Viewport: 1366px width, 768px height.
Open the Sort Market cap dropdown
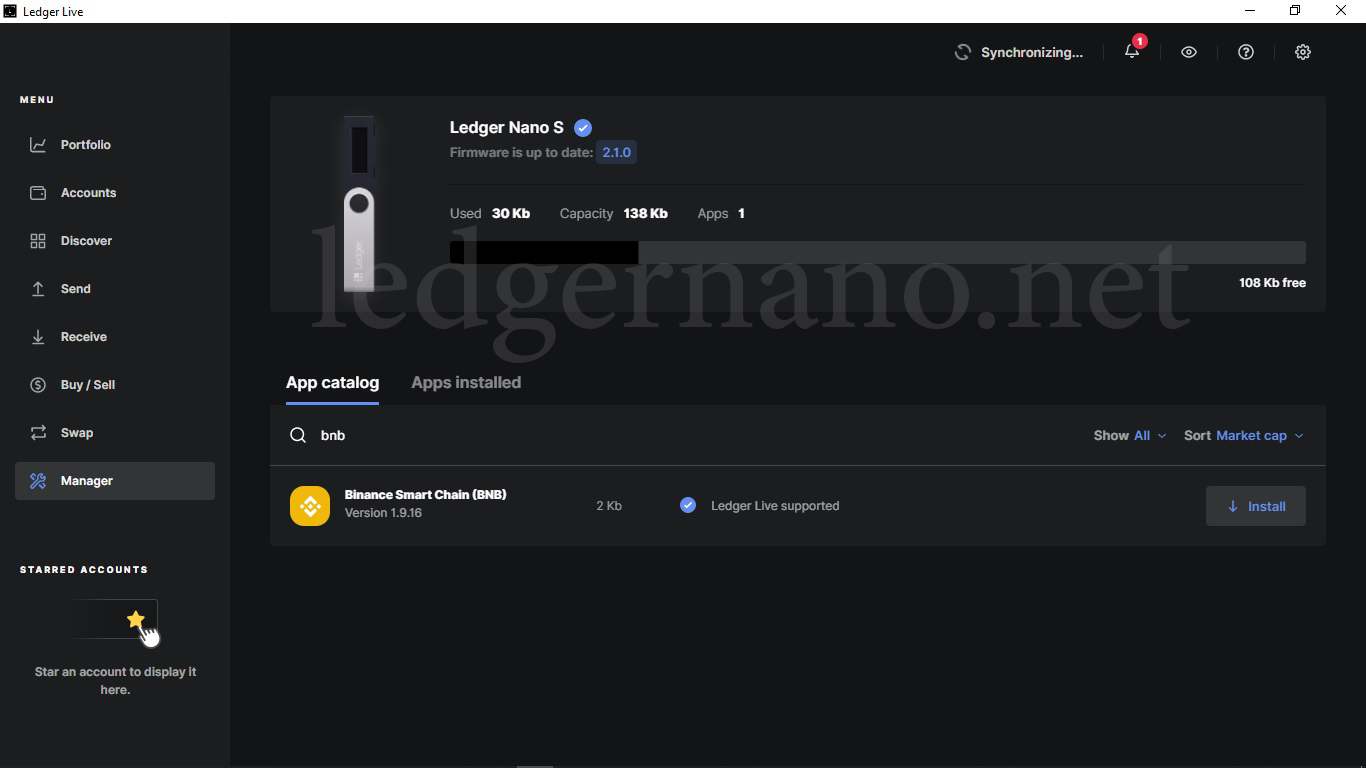point(1244,436)
